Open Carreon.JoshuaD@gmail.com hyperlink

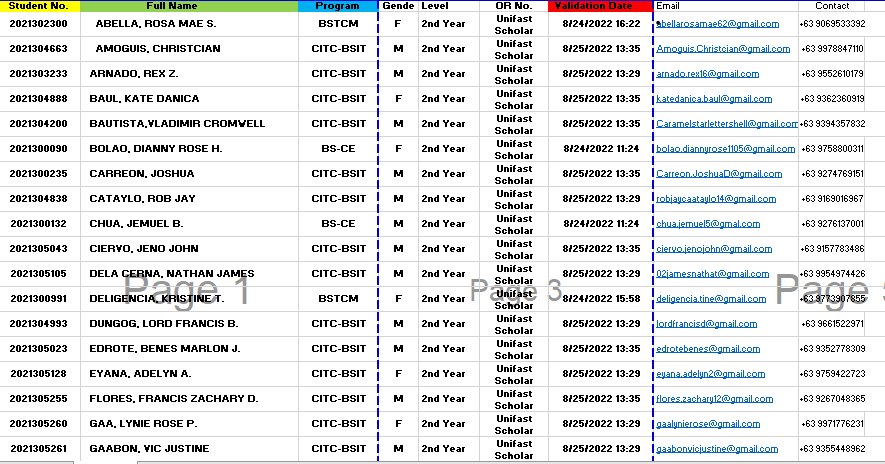click(719, 174)
